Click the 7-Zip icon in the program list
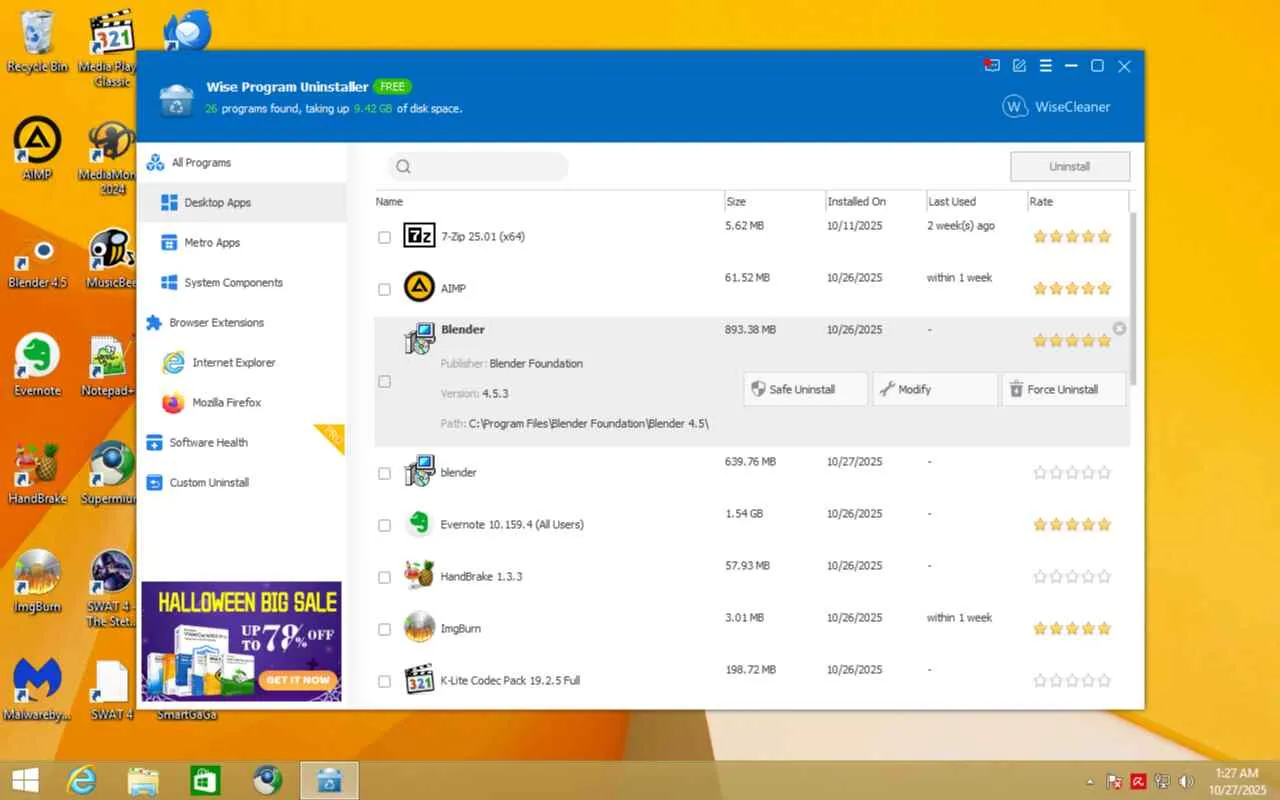Image resolution: width=1280 pixels, height=800 pixels. tap(419, 236)
